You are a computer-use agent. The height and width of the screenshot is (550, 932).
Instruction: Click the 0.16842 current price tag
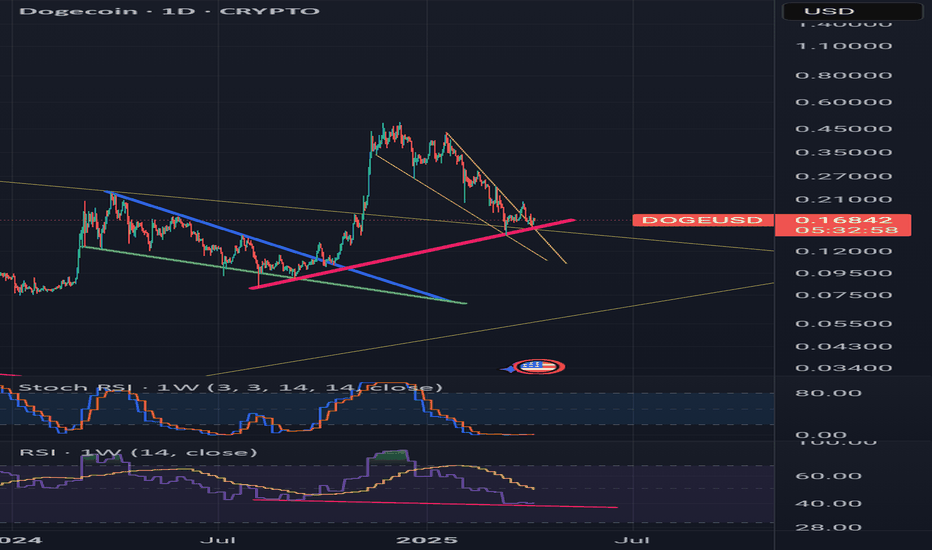843,220
